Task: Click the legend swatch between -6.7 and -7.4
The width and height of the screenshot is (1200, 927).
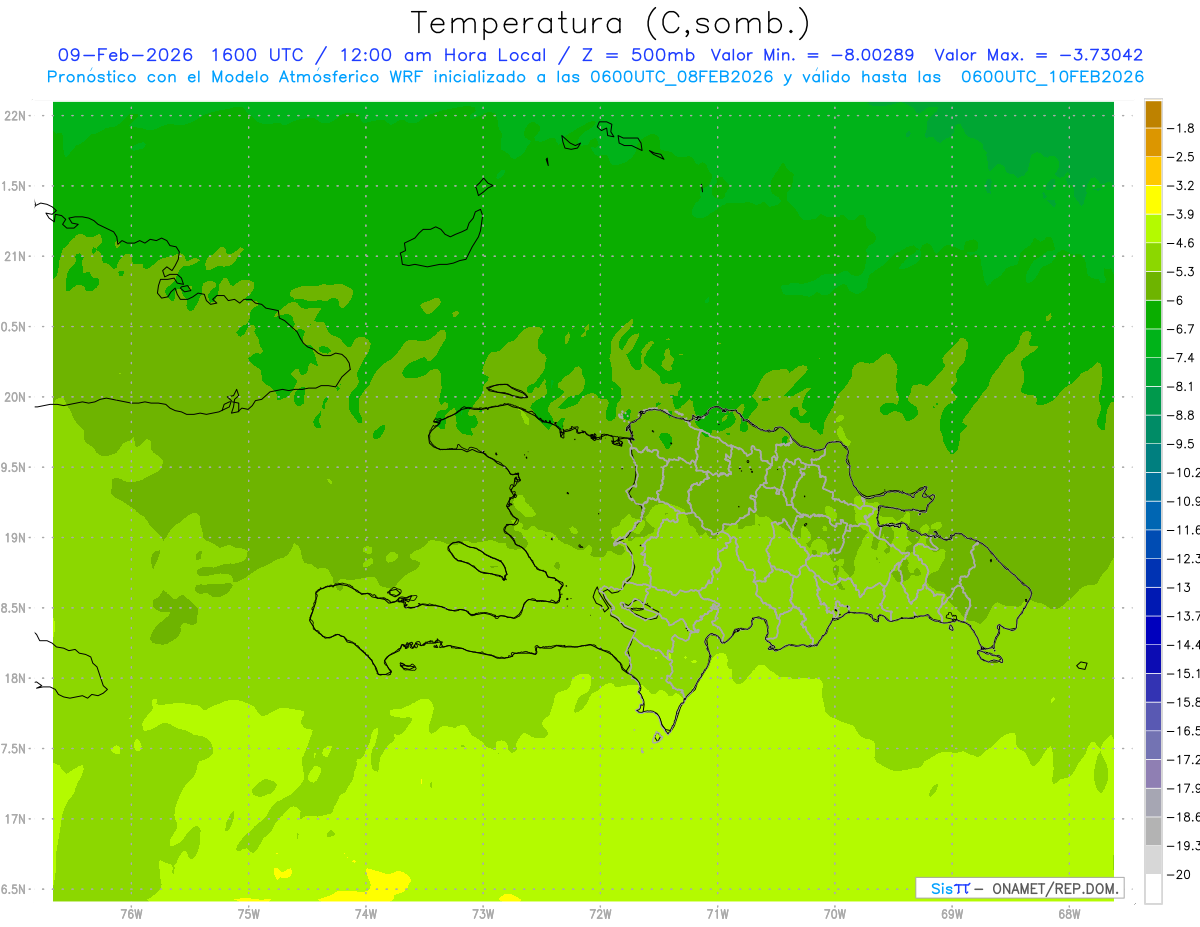Action: point(1153,343)
